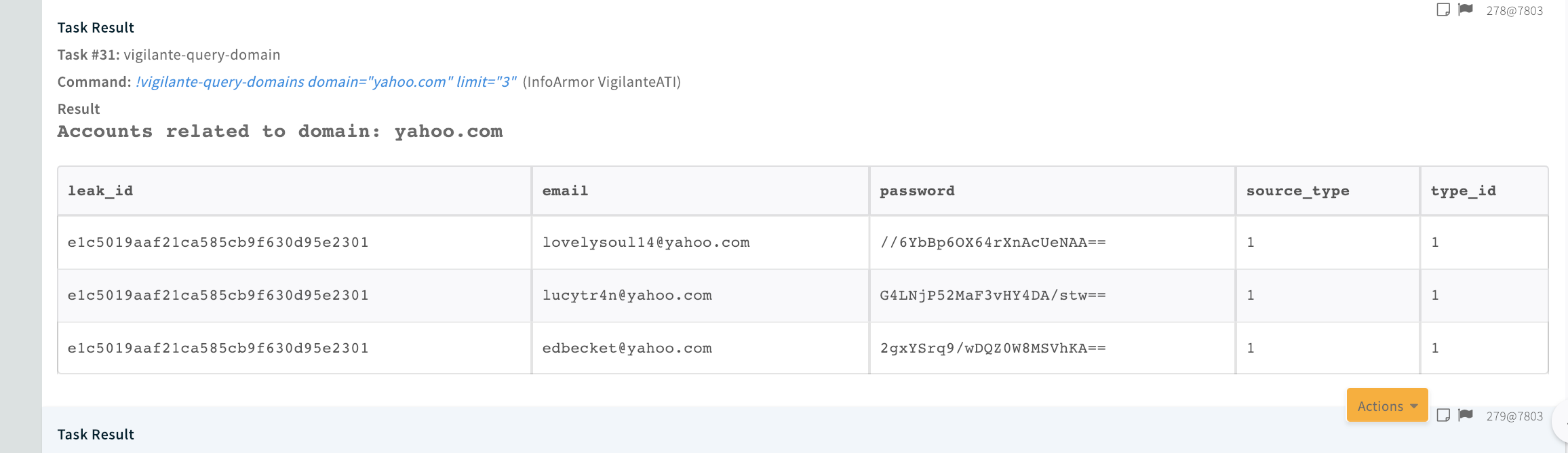Select the lovelysoul14@yahoo.com email cell
1568x453 pixels.
coord(646,243)
